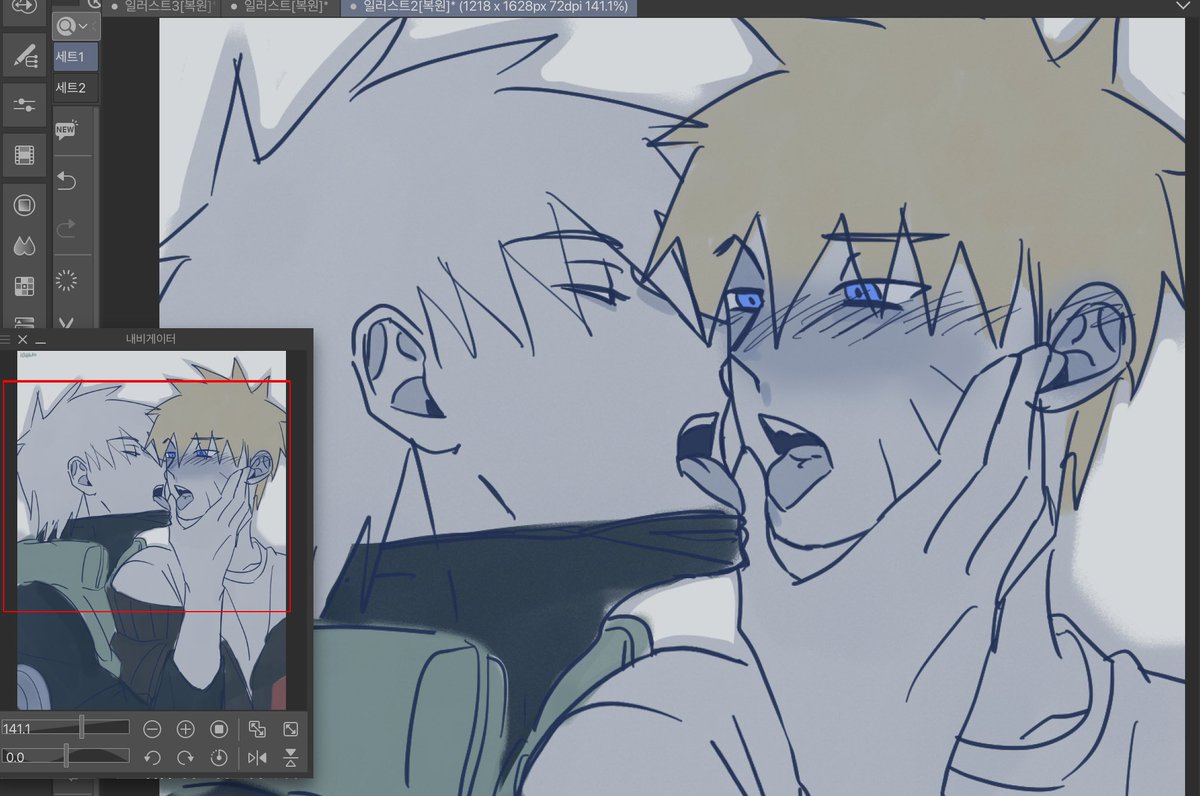
Task: Open the Sub Tool detail palette icon
Action: pyautogui.click(x=24, y=56)
